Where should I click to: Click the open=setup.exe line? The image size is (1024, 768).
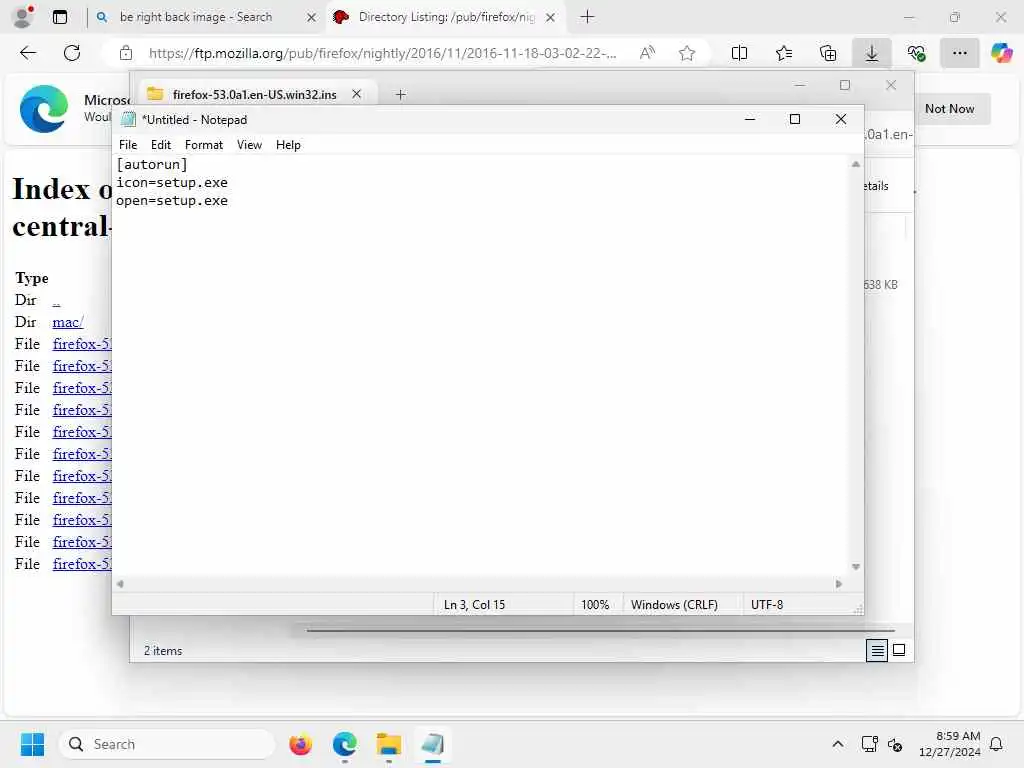172,201
